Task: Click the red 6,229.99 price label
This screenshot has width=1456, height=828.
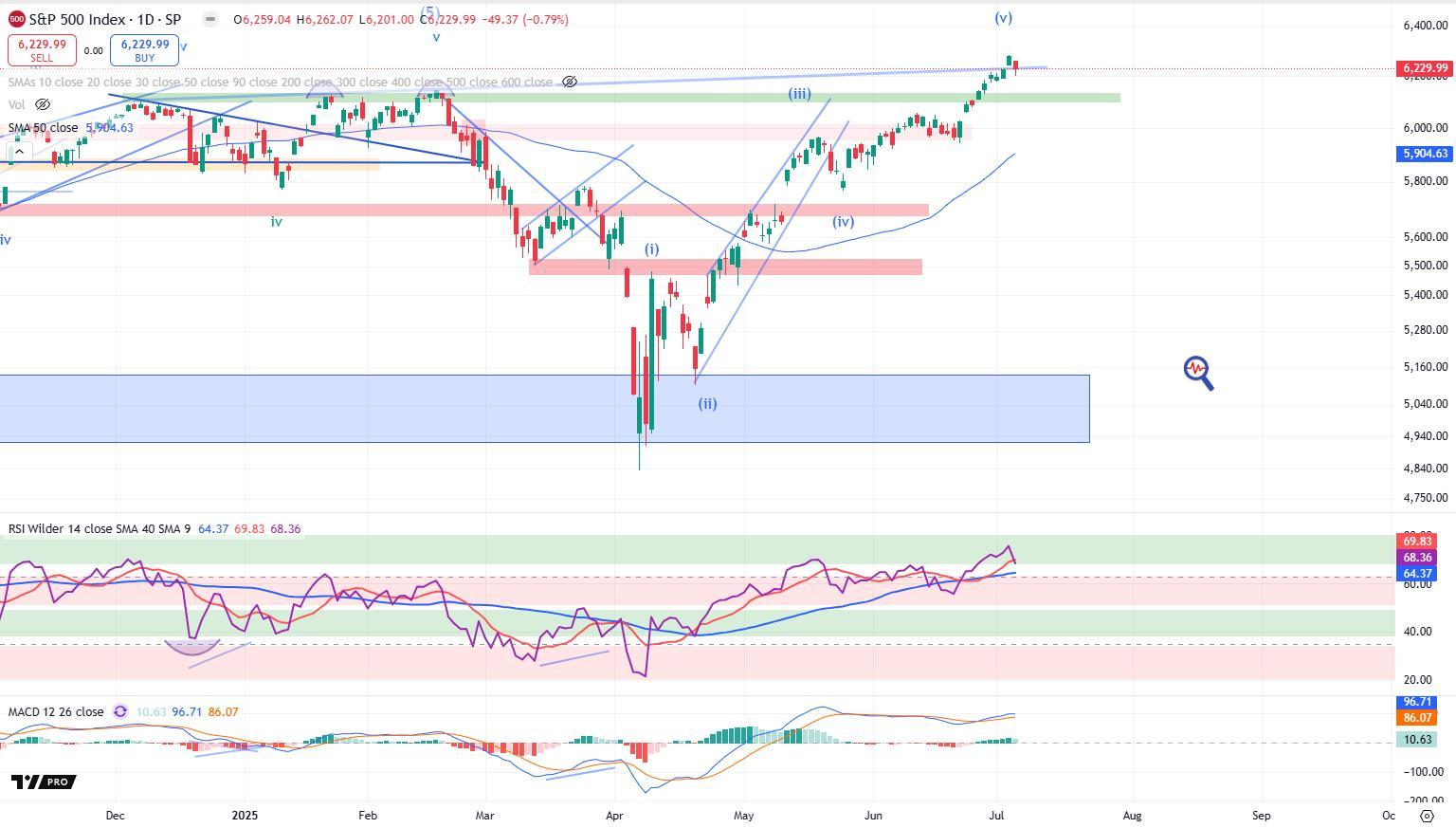Action: coord(1424,68)
